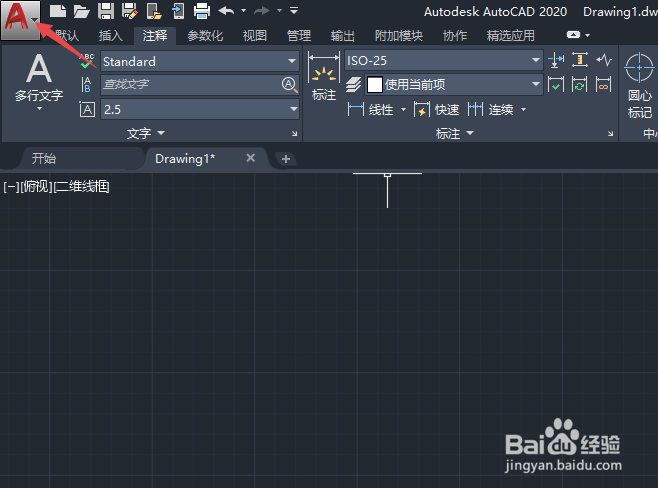Screen dimensions: 658x488
Task: Click the Plot printer icon
Action: (x=202, y=11)
